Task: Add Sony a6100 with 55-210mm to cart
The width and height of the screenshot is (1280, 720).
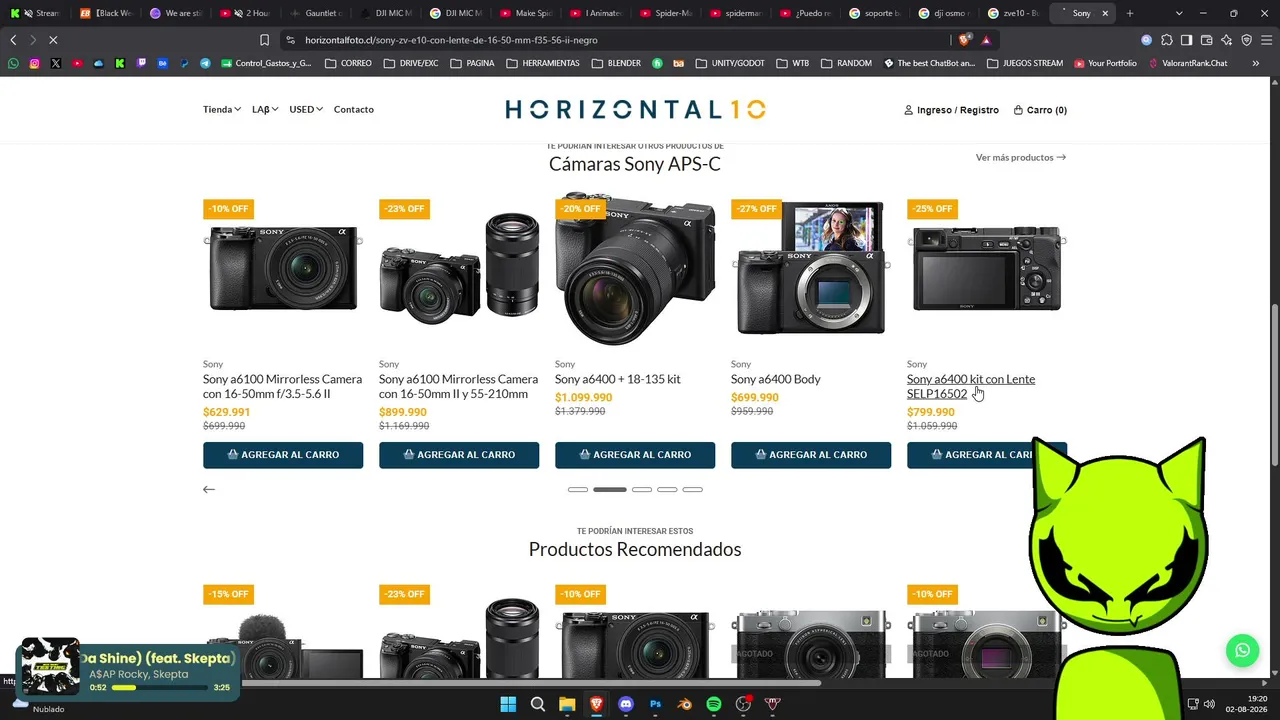Action: 459,455
